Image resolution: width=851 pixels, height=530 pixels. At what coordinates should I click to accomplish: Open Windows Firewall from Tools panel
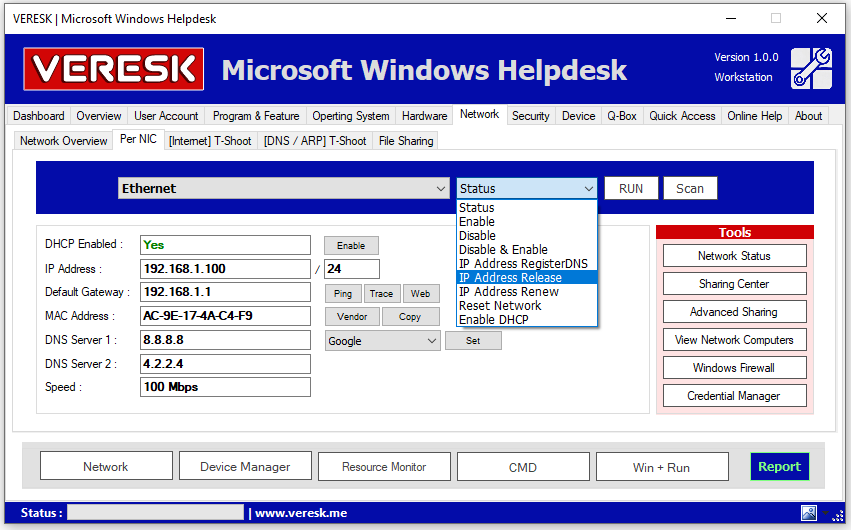pyautogui.click(x=733, y=368)
